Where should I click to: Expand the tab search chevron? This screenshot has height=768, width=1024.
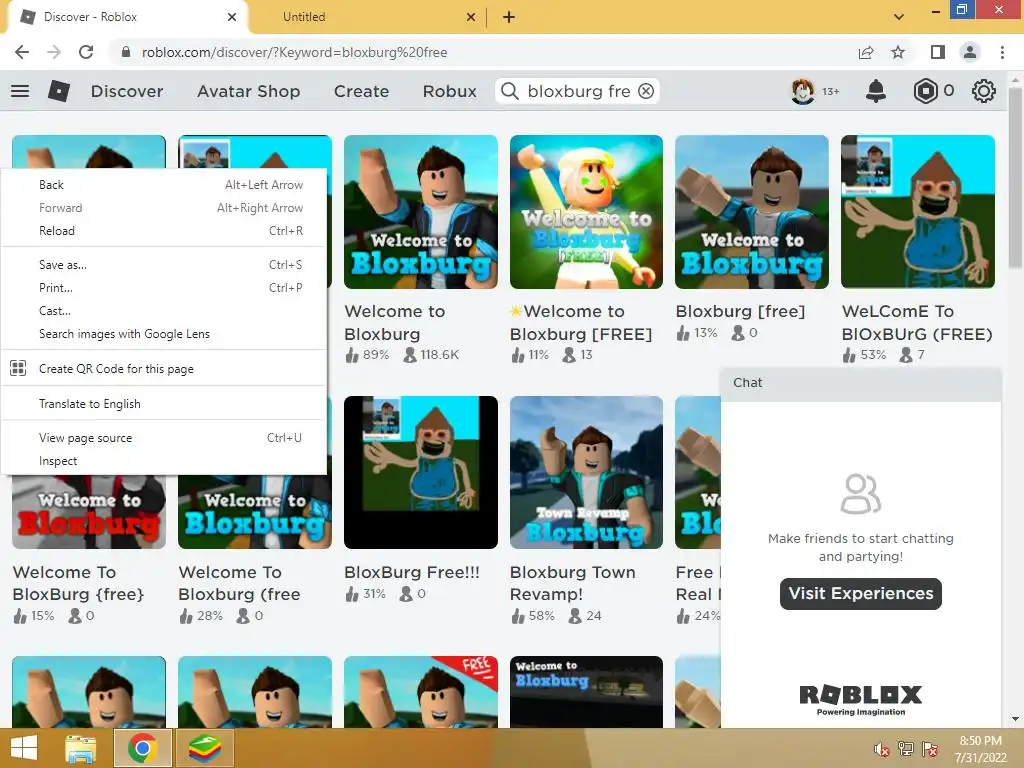tap(899, 17)
